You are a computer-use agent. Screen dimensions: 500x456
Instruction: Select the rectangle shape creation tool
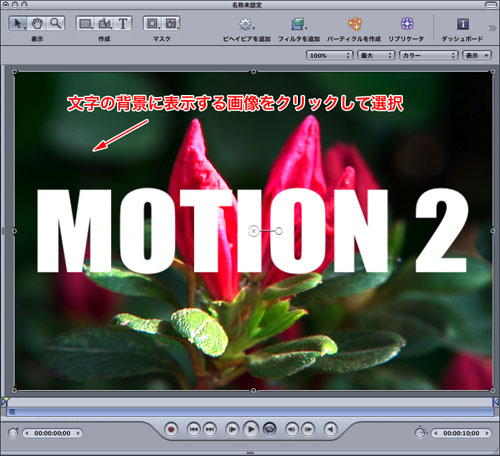(86, 23)
